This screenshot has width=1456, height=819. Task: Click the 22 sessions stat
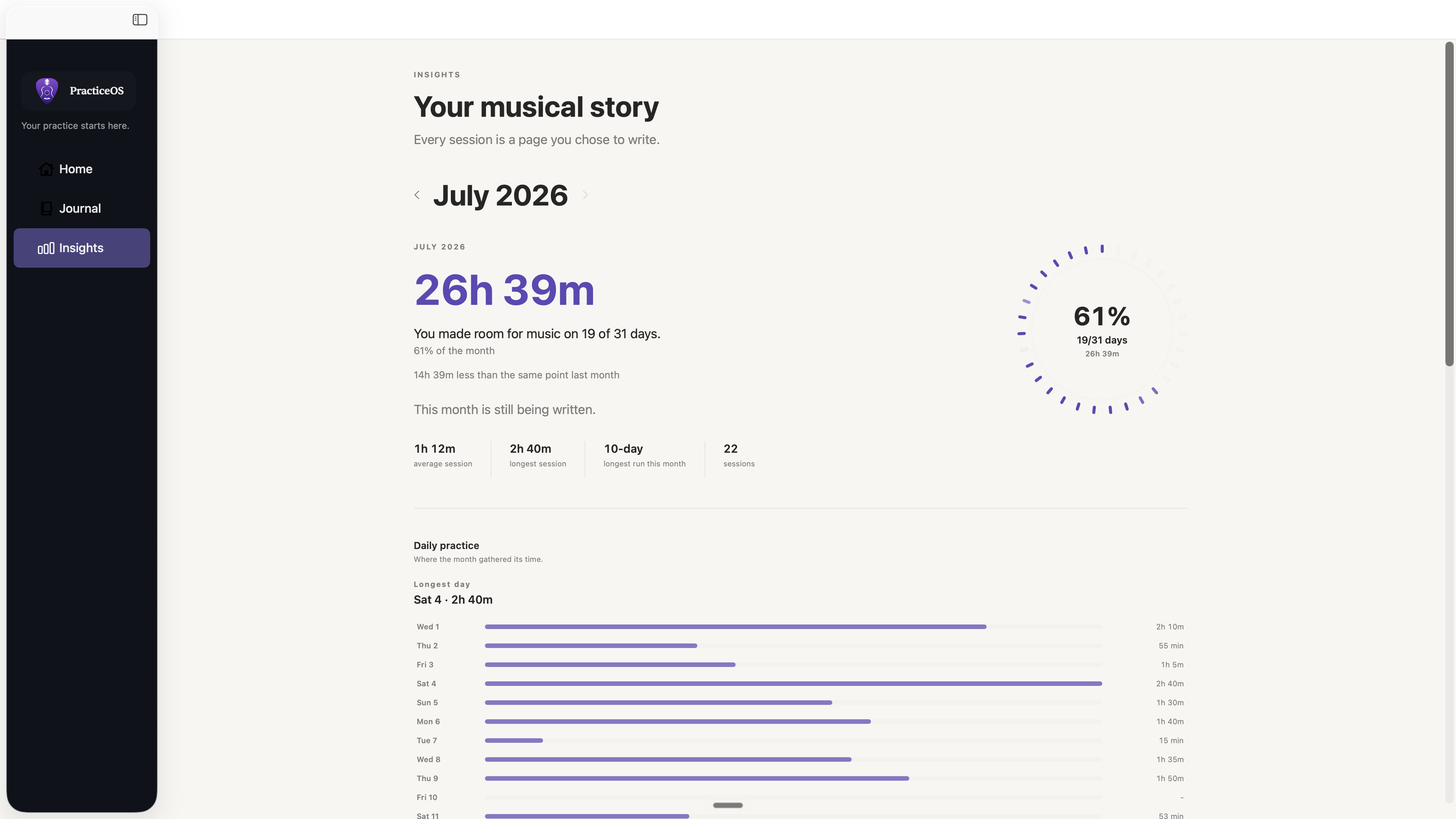click(739, 455)
